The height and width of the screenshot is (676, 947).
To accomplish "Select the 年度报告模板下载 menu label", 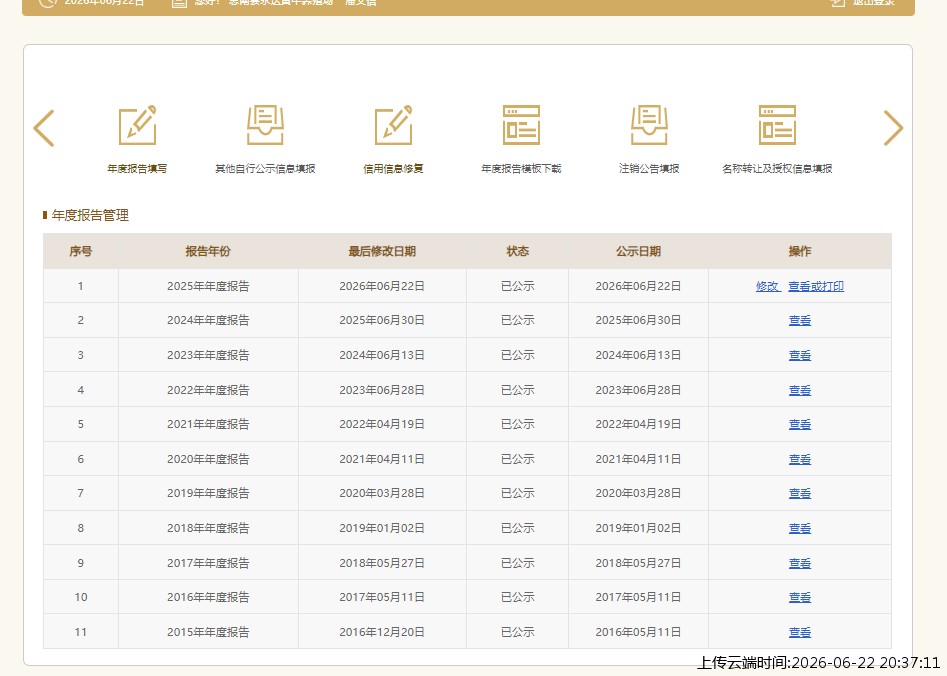I will [521, 169].
